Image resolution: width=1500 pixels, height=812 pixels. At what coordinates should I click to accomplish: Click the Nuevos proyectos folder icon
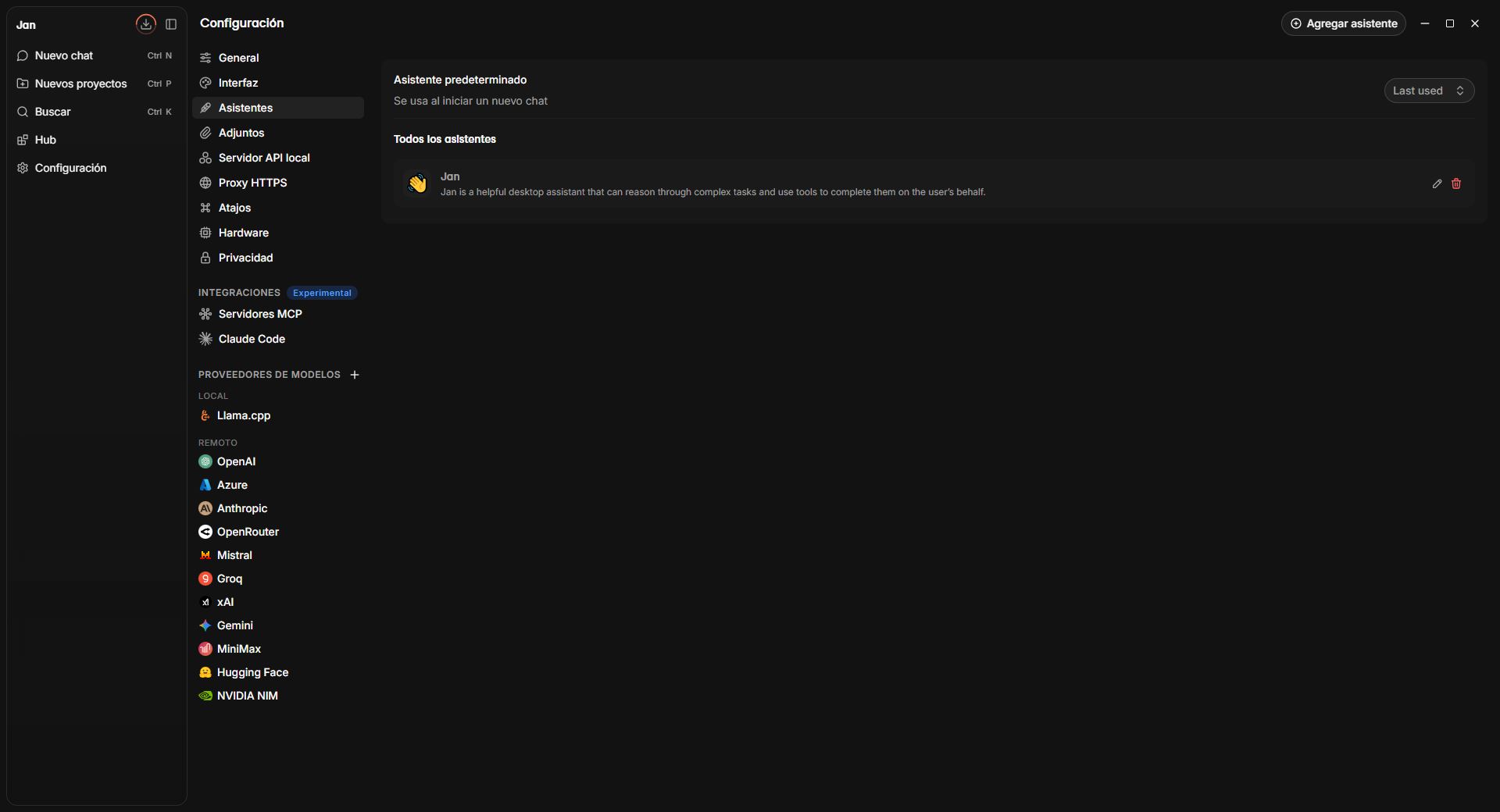tap(23, 84)
